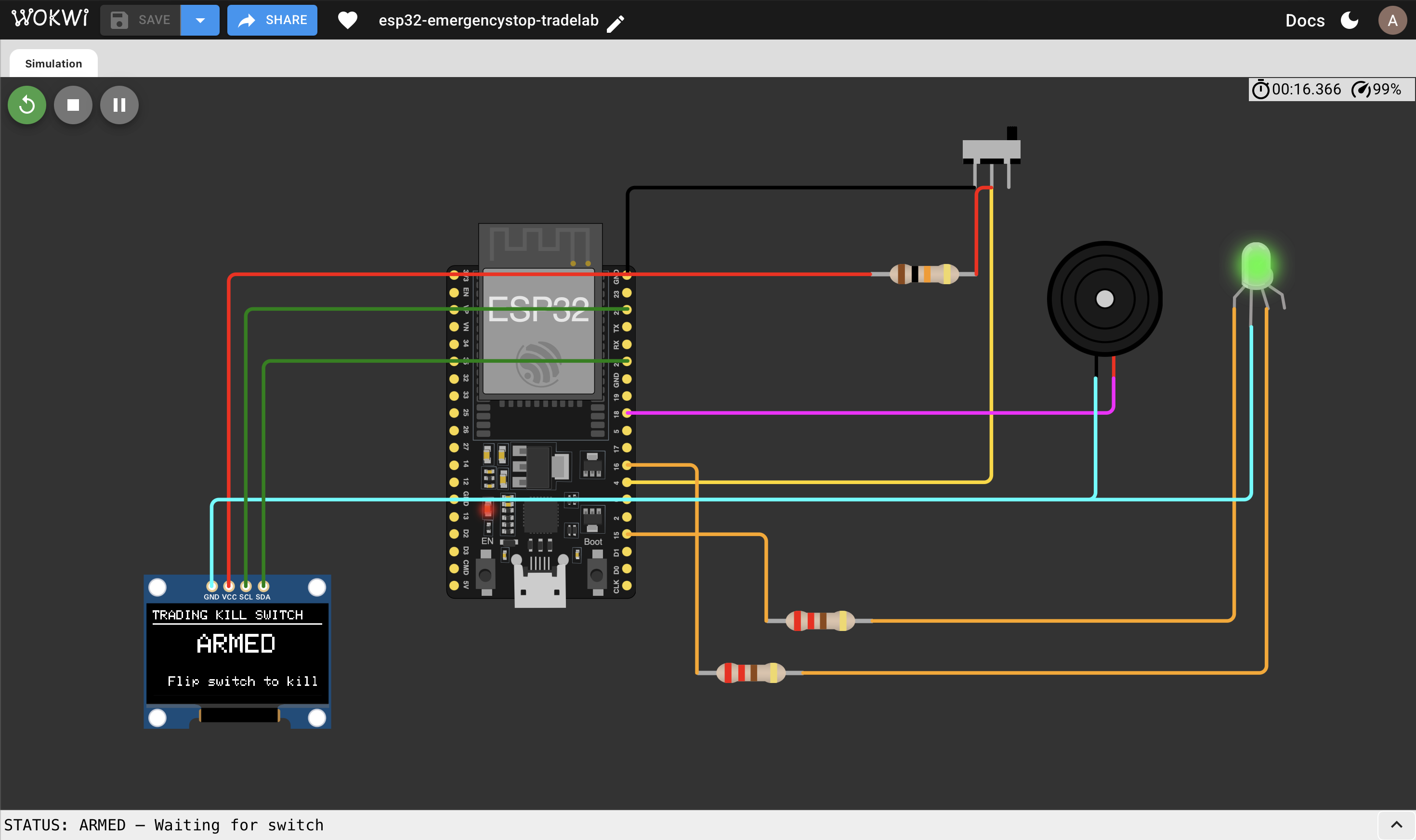Select the middle resistor wired to pin 15

[820, 621]
